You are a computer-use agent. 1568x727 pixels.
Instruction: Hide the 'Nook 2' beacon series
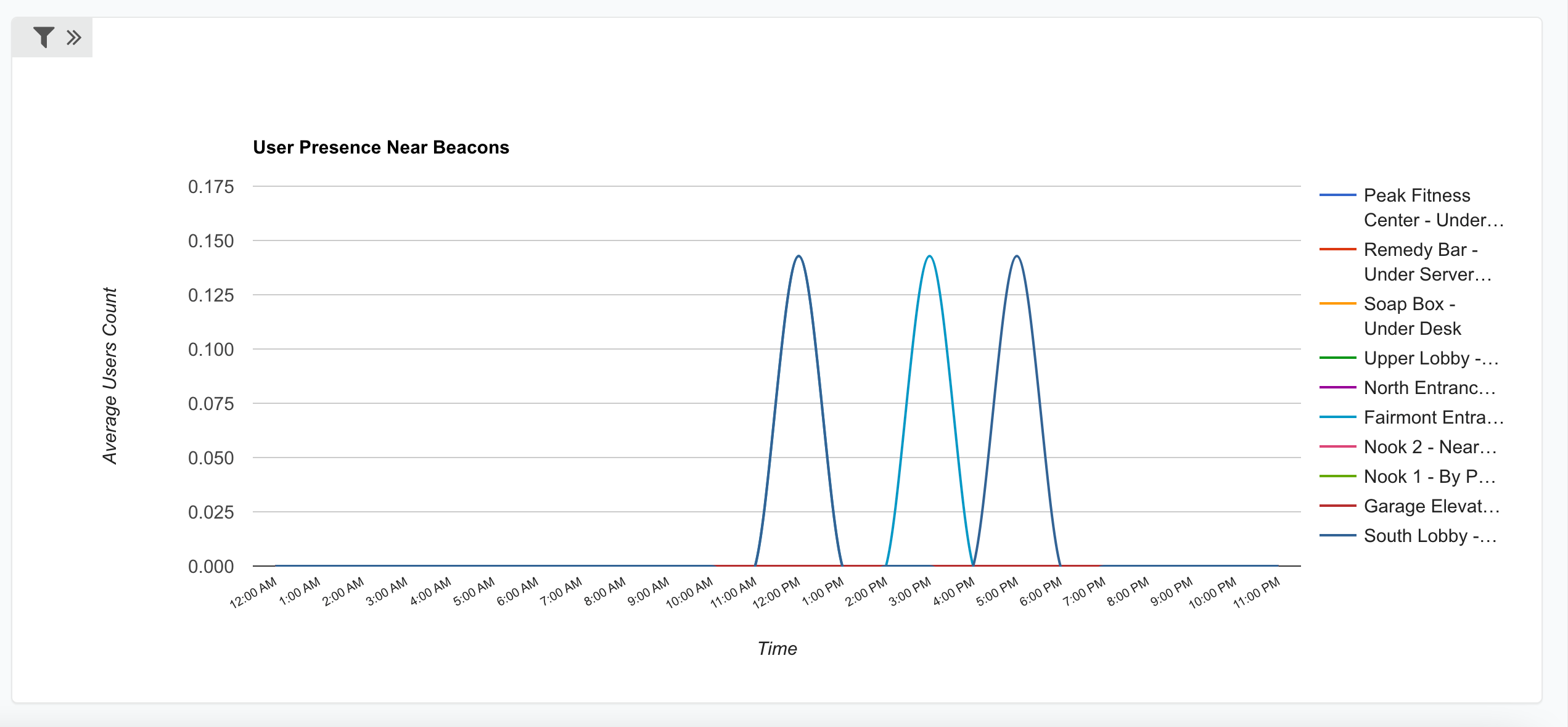[1429, 447]
